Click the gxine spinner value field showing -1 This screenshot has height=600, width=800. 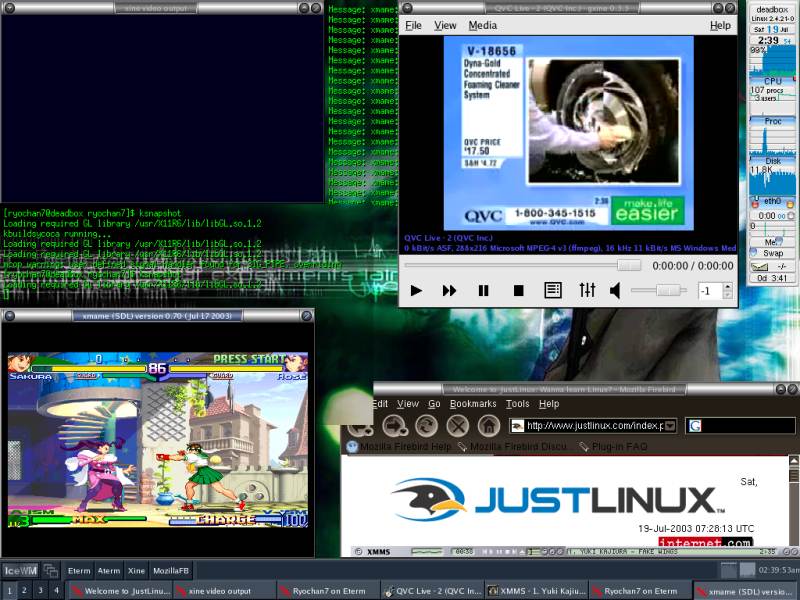[x=710, y=291]
